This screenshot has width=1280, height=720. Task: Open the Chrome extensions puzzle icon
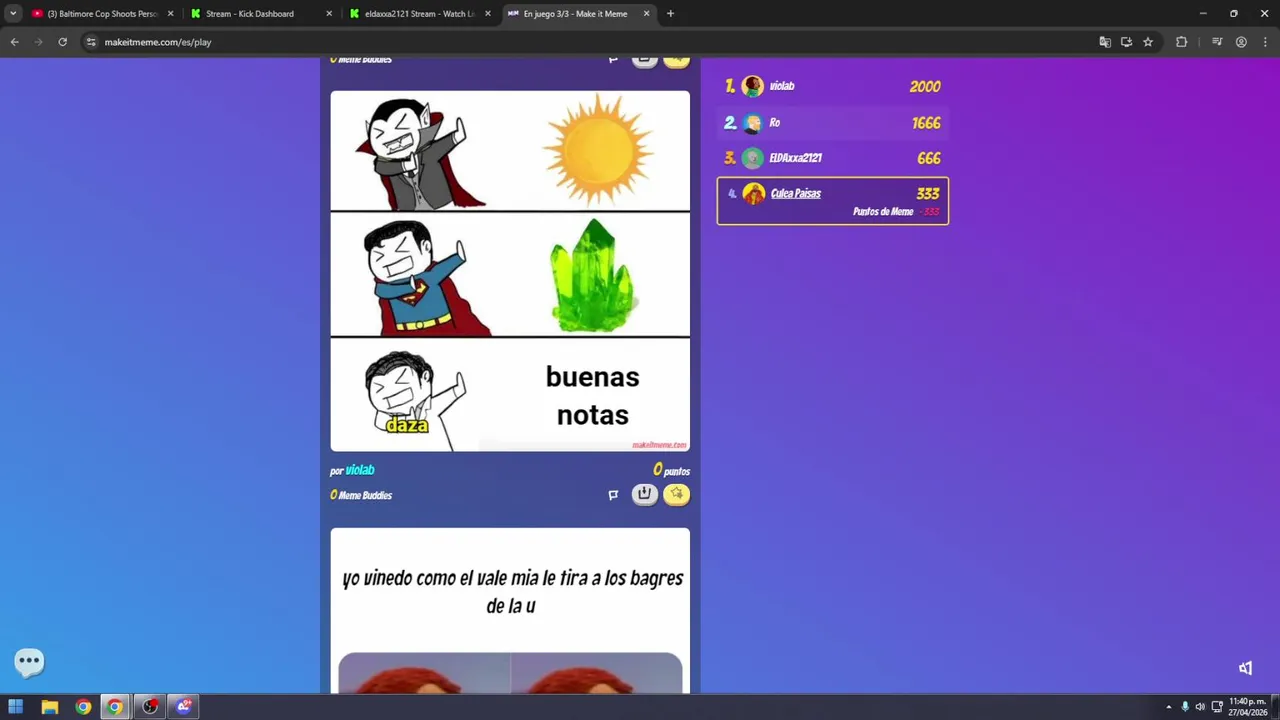point(1181,42)
